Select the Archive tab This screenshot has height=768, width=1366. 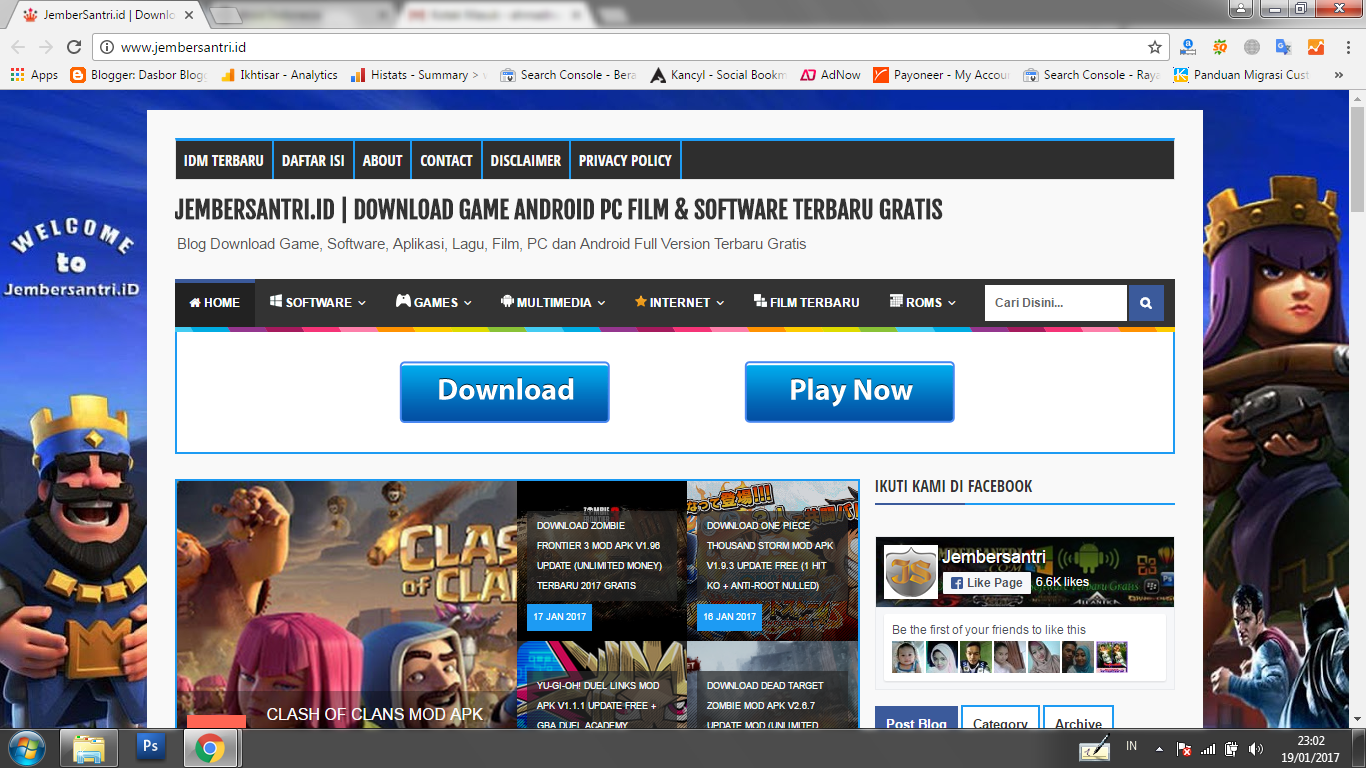(x=1078, y=718)
